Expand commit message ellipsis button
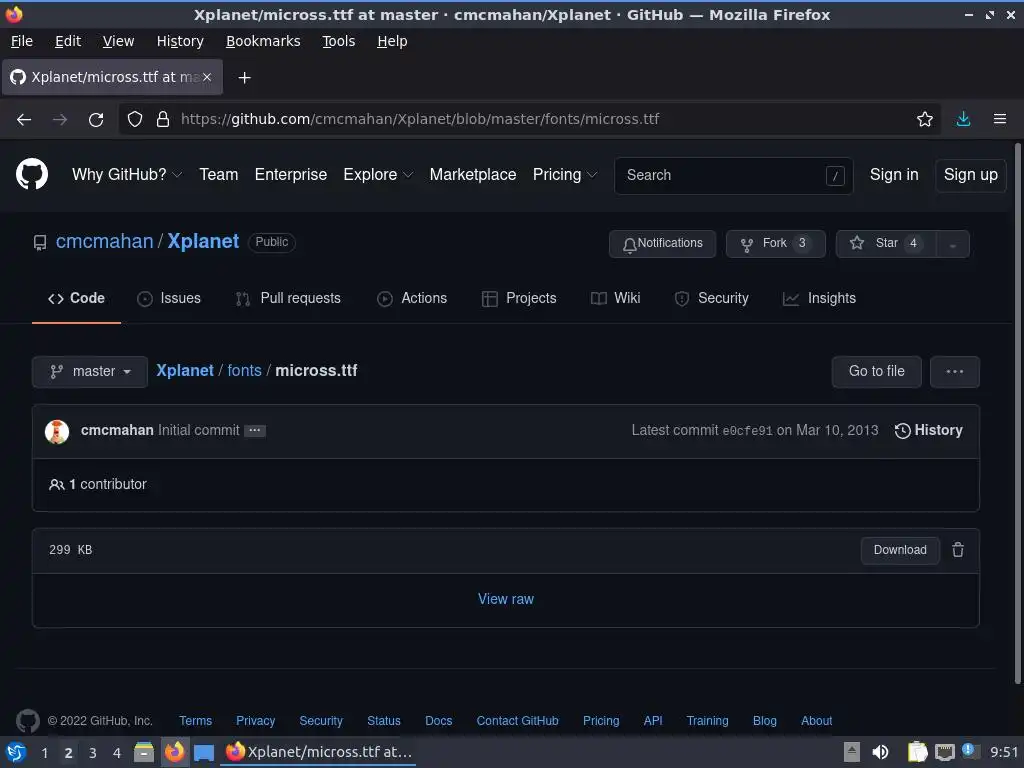 [255, 430]
